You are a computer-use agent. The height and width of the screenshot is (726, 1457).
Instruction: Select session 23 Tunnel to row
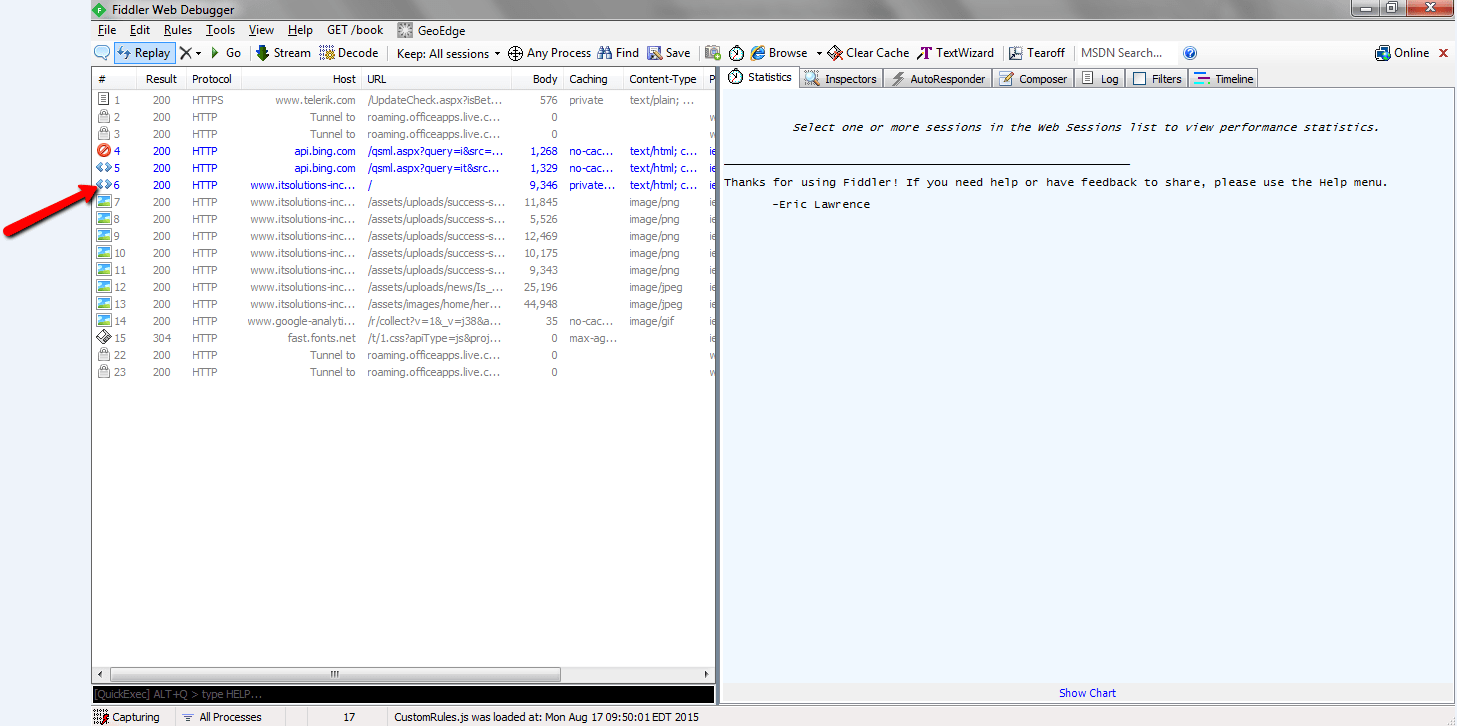(x=403, y=372)
